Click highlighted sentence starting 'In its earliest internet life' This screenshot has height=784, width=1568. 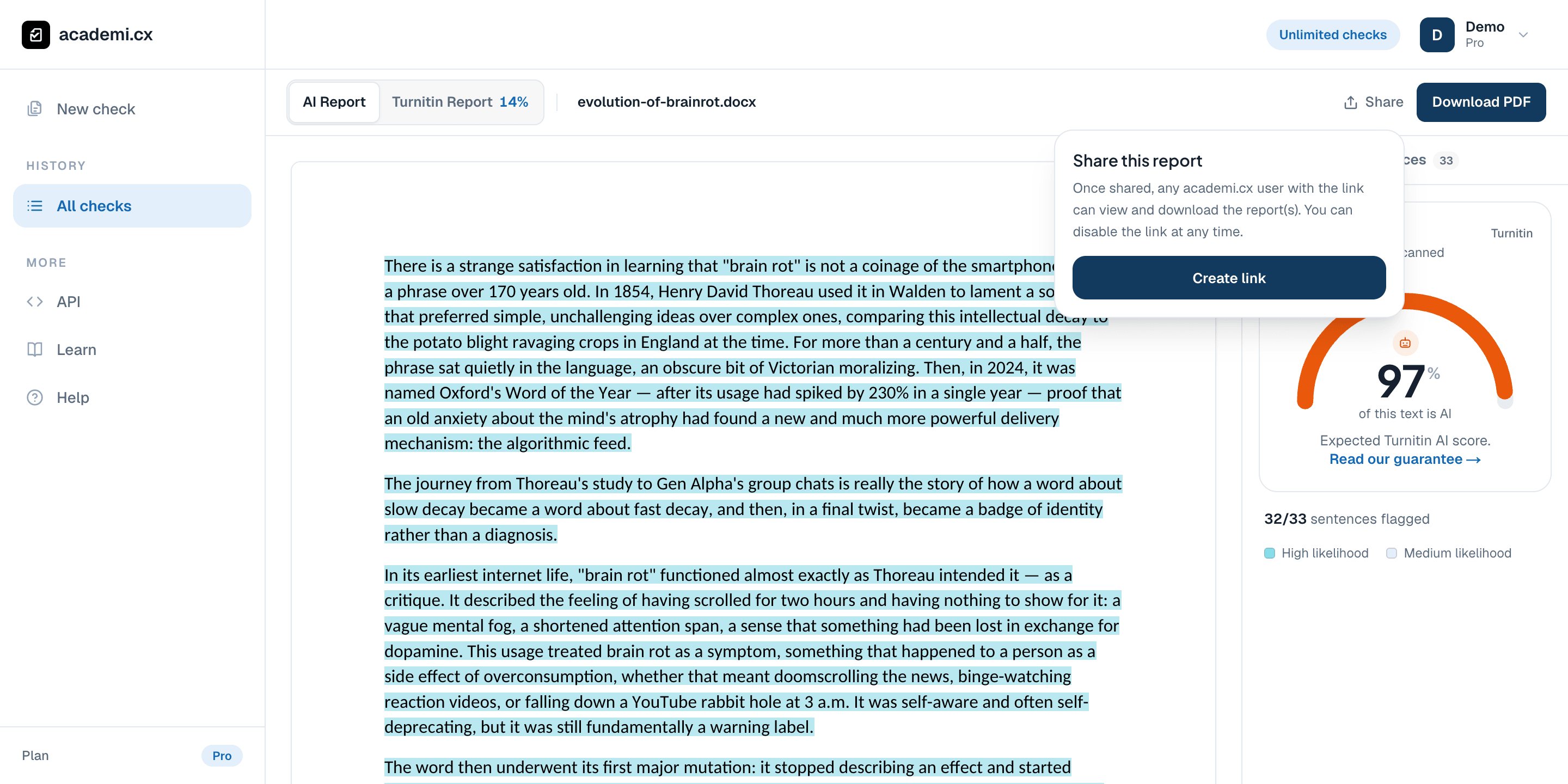[x=727, y=574]
